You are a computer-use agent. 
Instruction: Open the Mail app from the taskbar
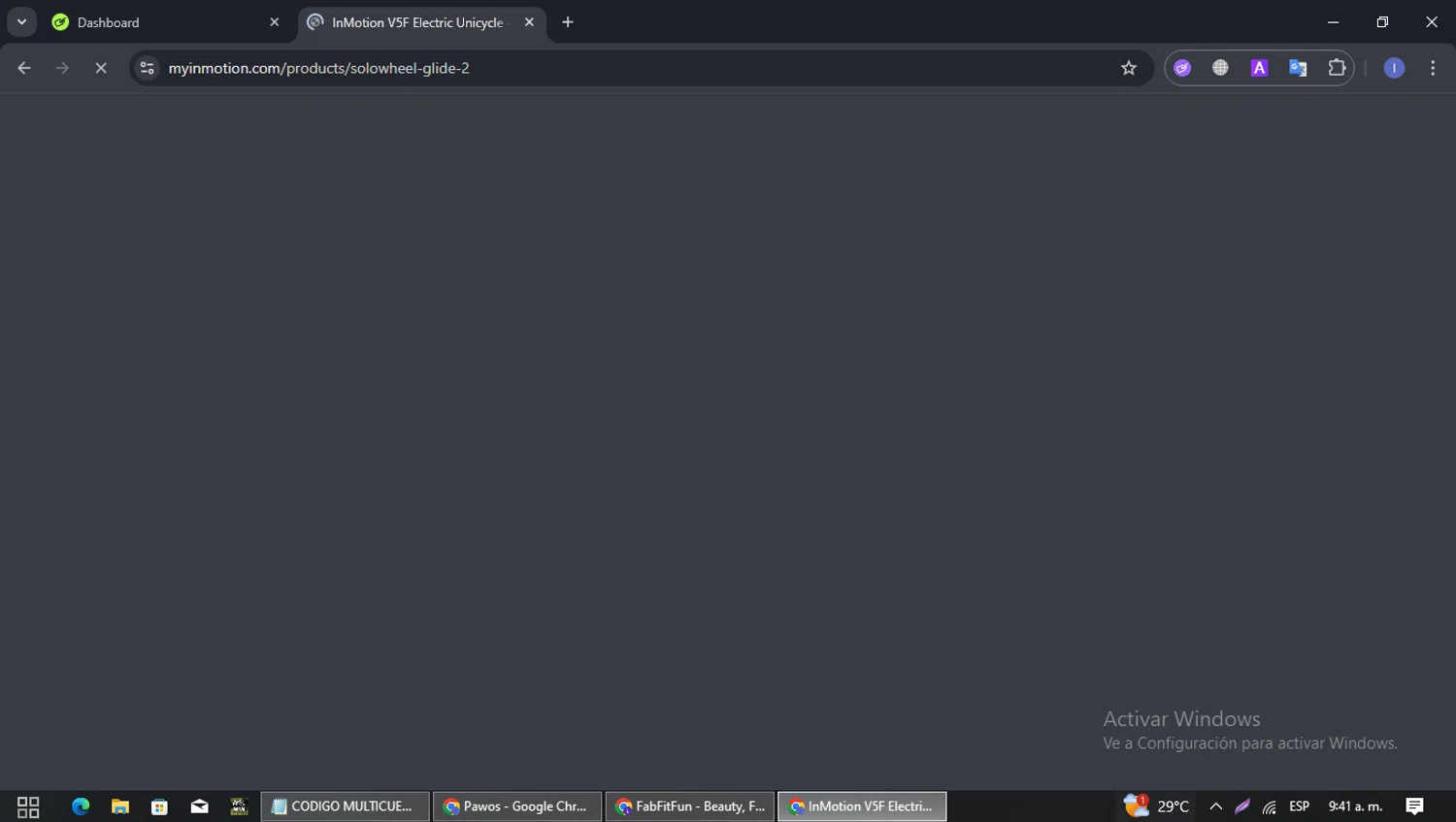click(x=200, y=806)
